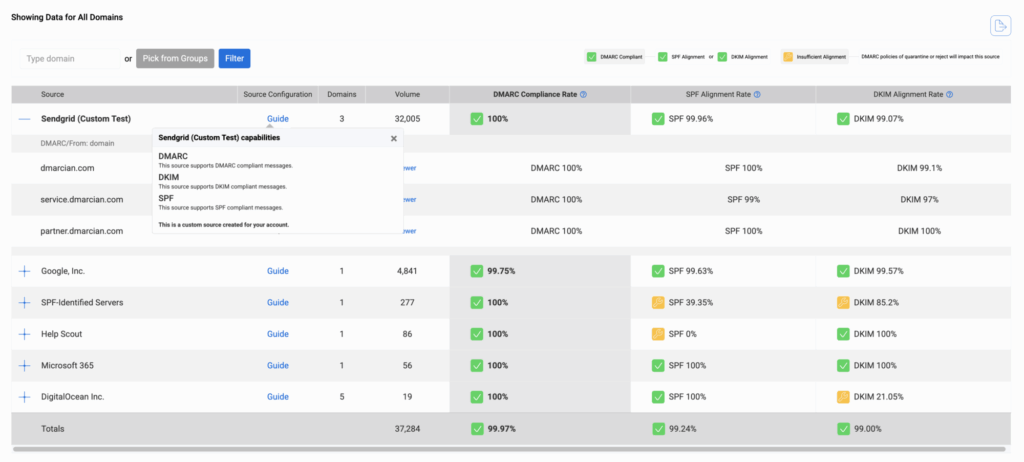Click legend Insufficient Alignment orange icon

pyautogui.click(x=788, y=57)
